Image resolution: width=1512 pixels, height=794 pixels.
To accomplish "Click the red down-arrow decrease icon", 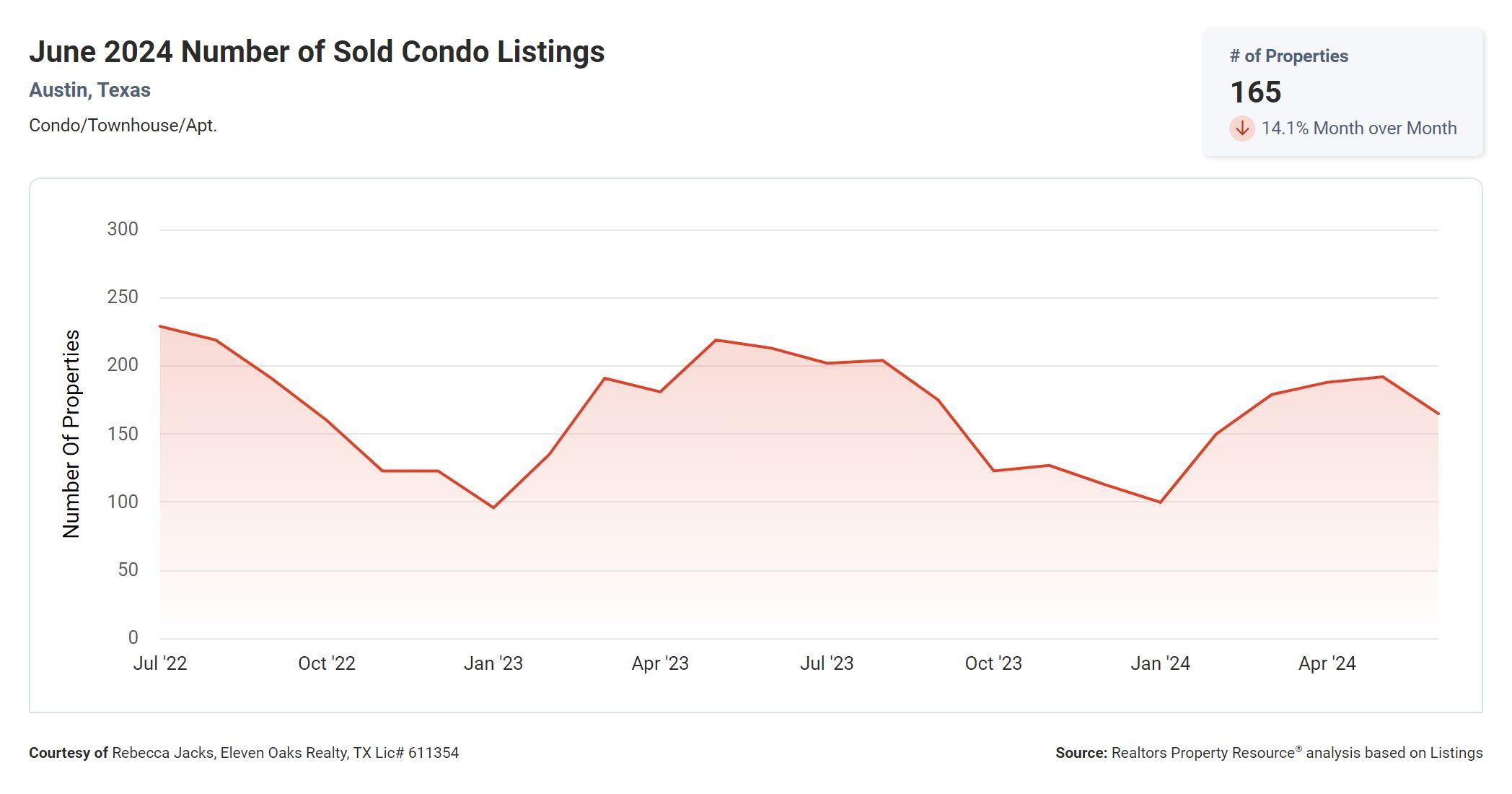I will coord(1241,128).
